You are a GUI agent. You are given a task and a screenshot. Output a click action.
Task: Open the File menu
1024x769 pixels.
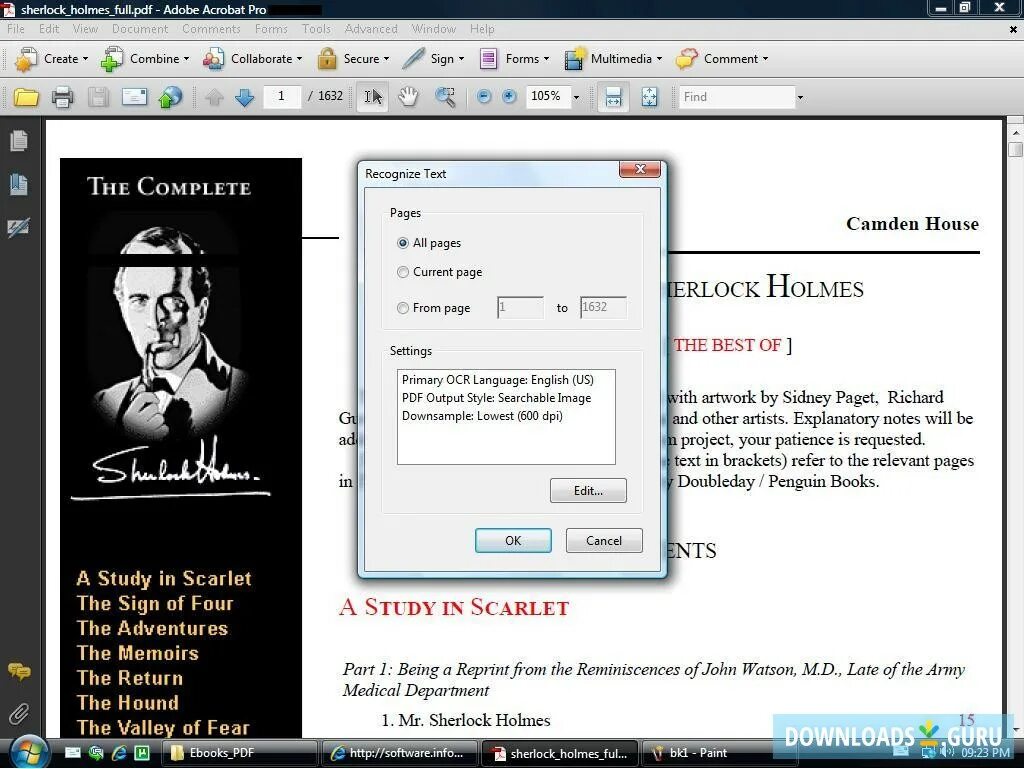click(x=16, y=29)
